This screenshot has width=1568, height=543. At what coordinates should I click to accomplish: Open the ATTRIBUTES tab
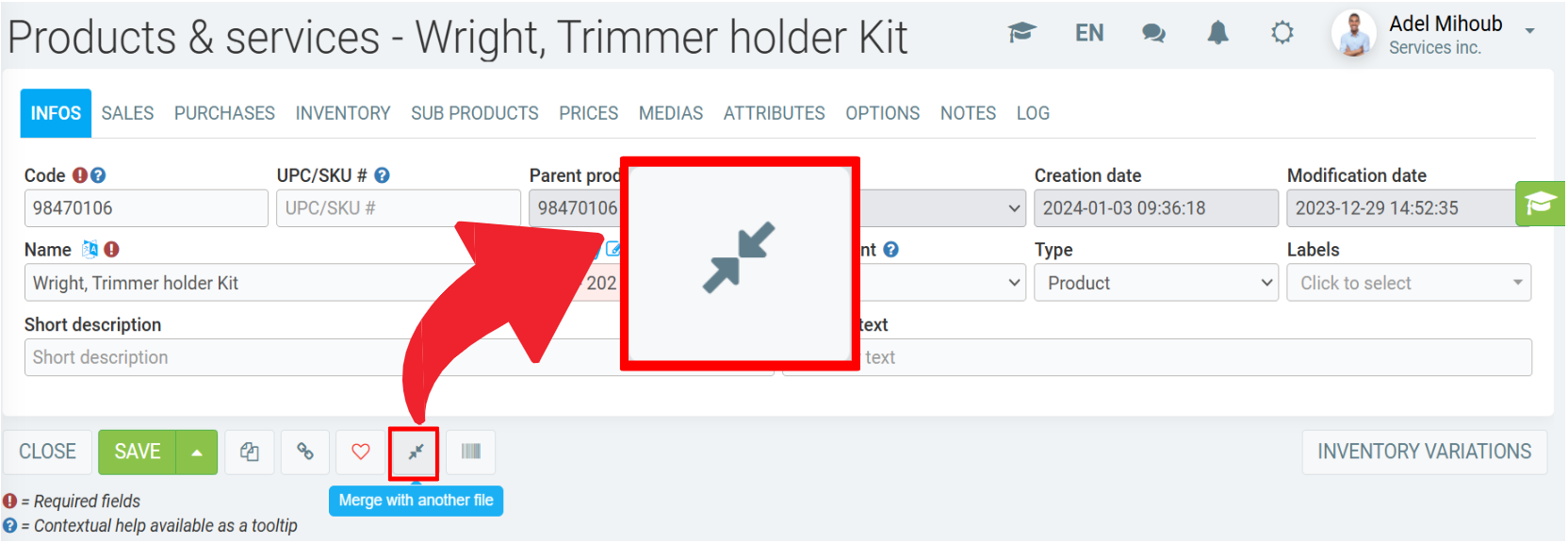[774, 113]
